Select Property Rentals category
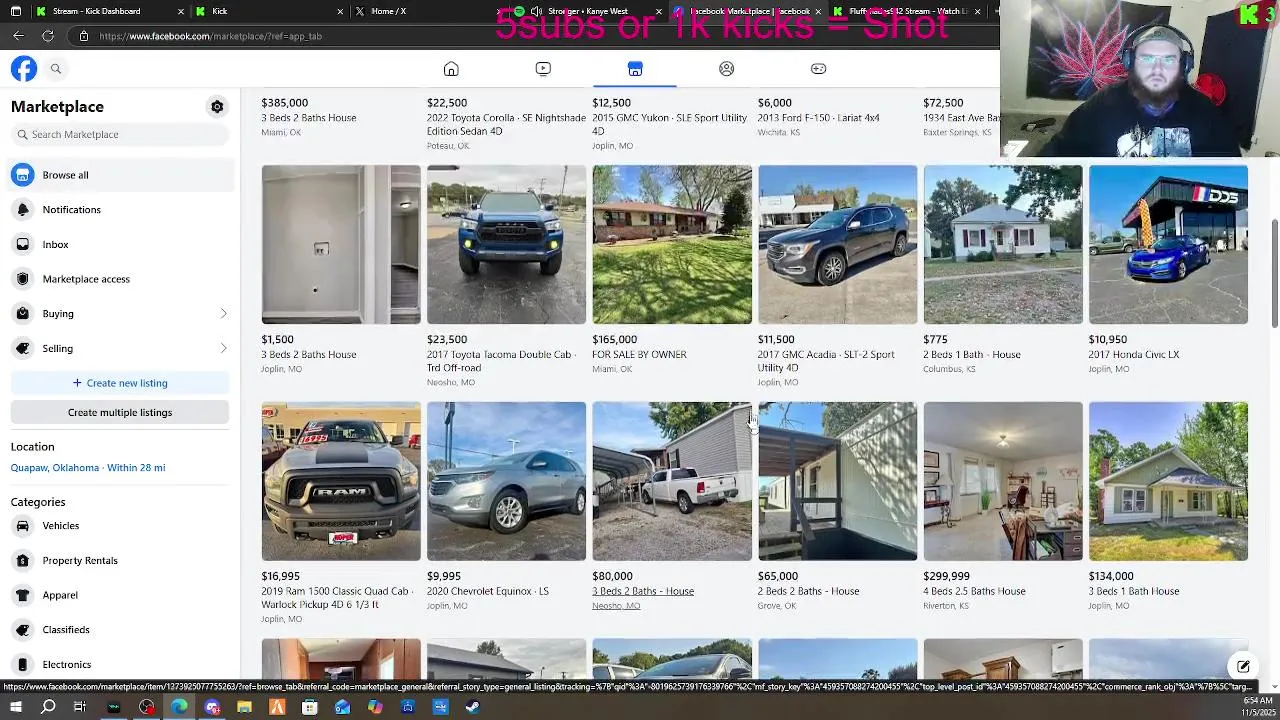 120,561
